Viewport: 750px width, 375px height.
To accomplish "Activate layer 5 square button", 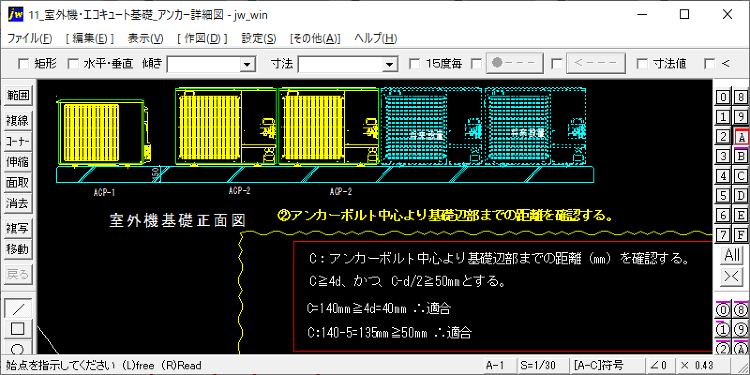I will (x=723, y=196).
